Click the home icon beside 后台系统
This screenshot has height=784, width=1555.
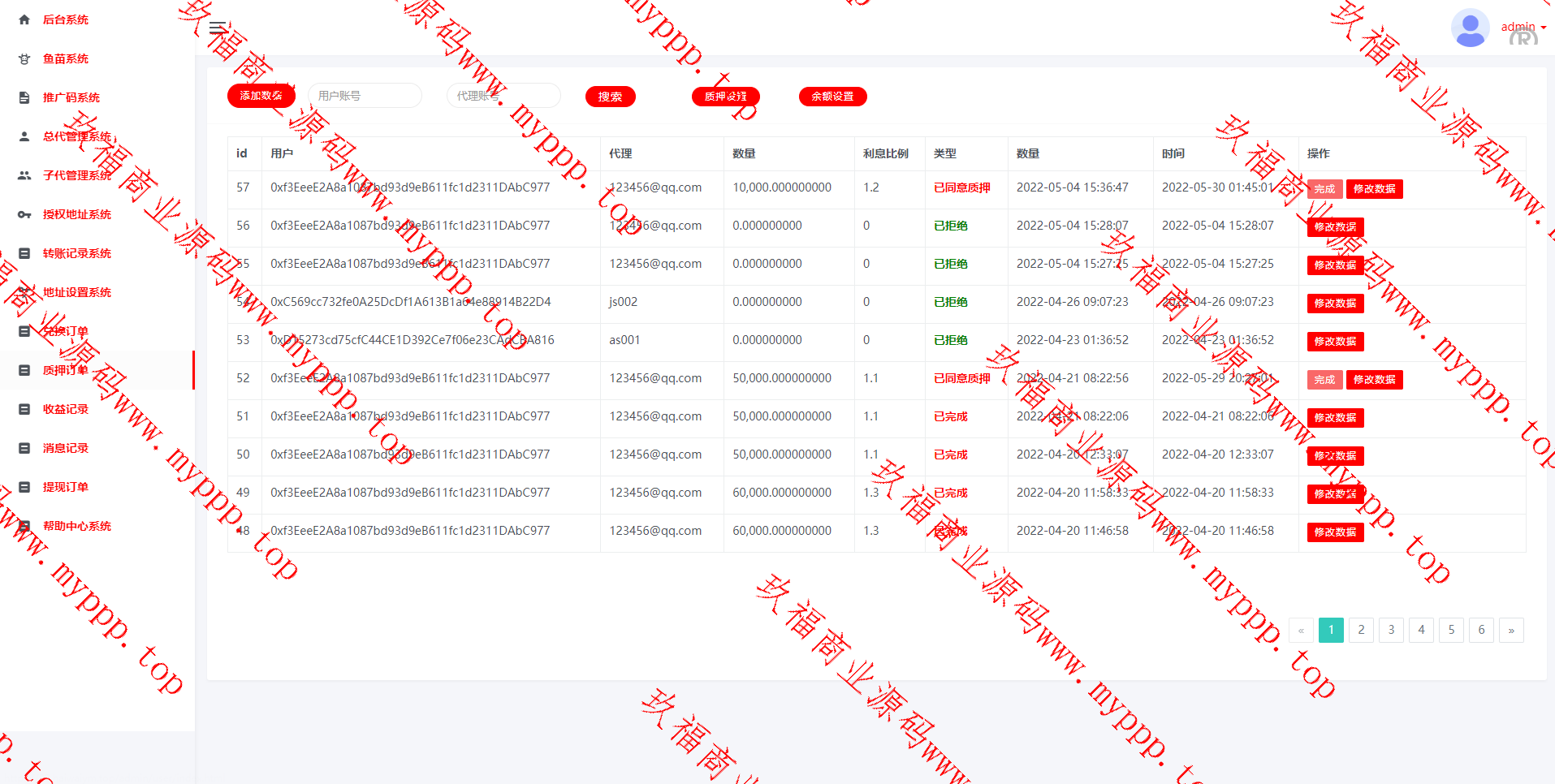coord(24,19)
